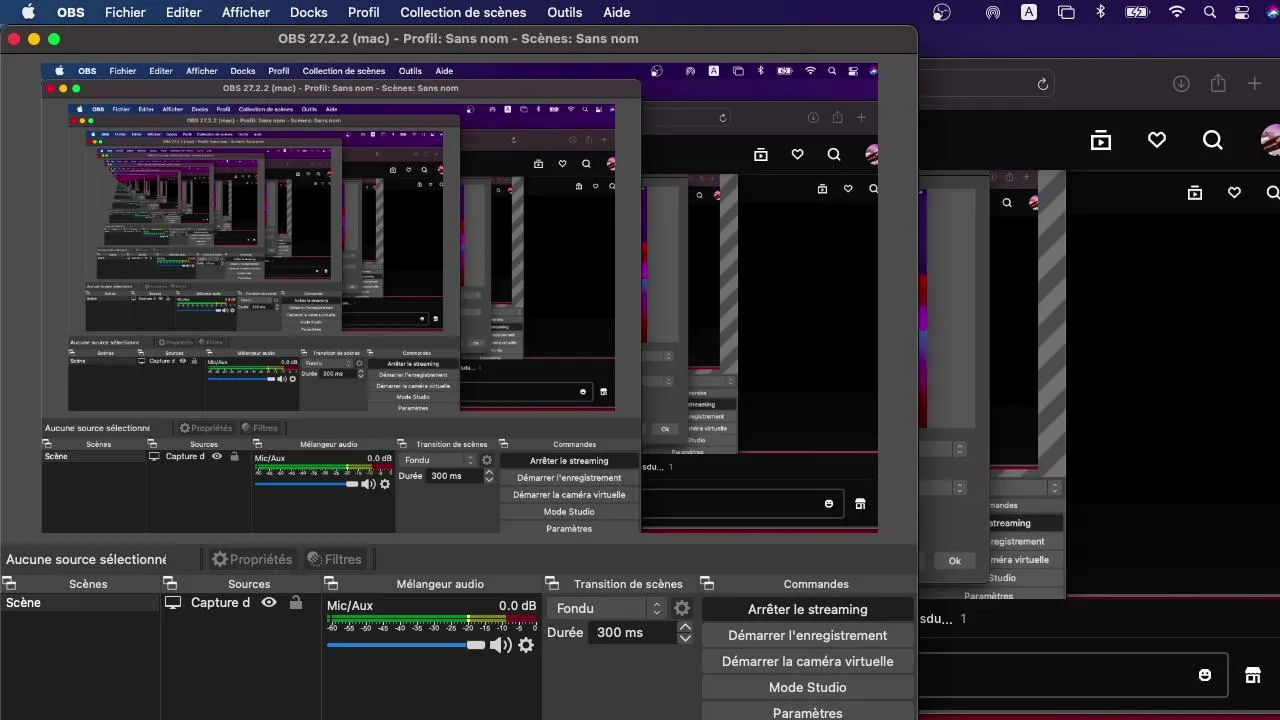The height and width of the screenshot is (720, 1280).
Task: Open Control Center icon in system menu bar
Action: pyautogui.click(x=1242, y=12)
